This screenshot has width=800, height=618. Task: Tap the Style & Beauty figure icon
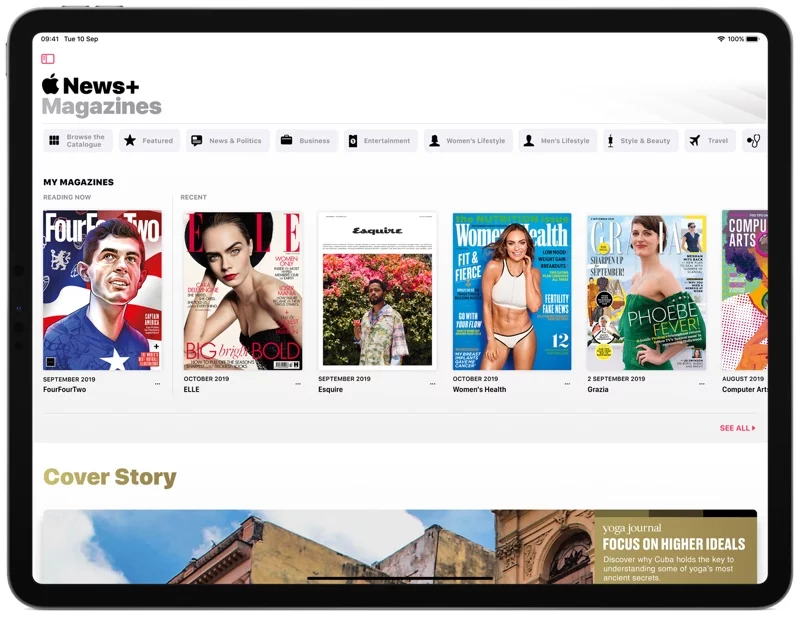coord(610,140)
